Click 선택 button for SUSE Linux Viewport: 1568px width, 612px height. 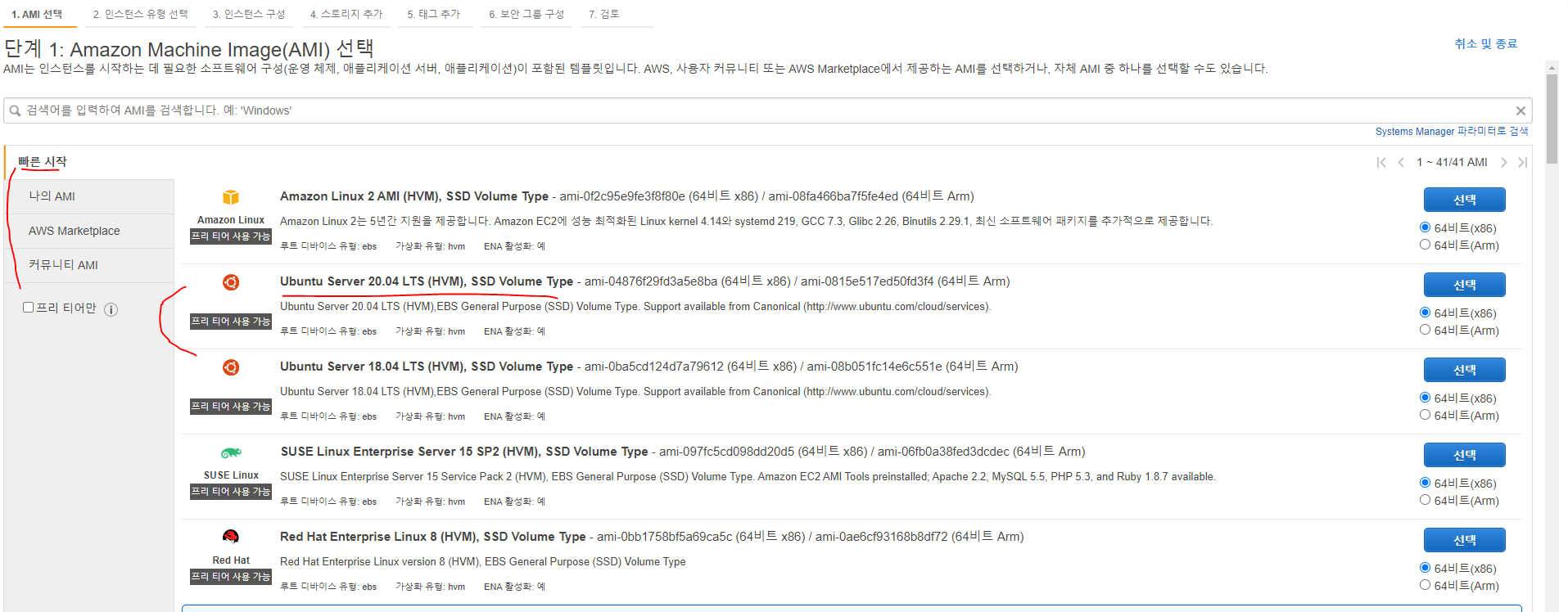(1464, 455)
